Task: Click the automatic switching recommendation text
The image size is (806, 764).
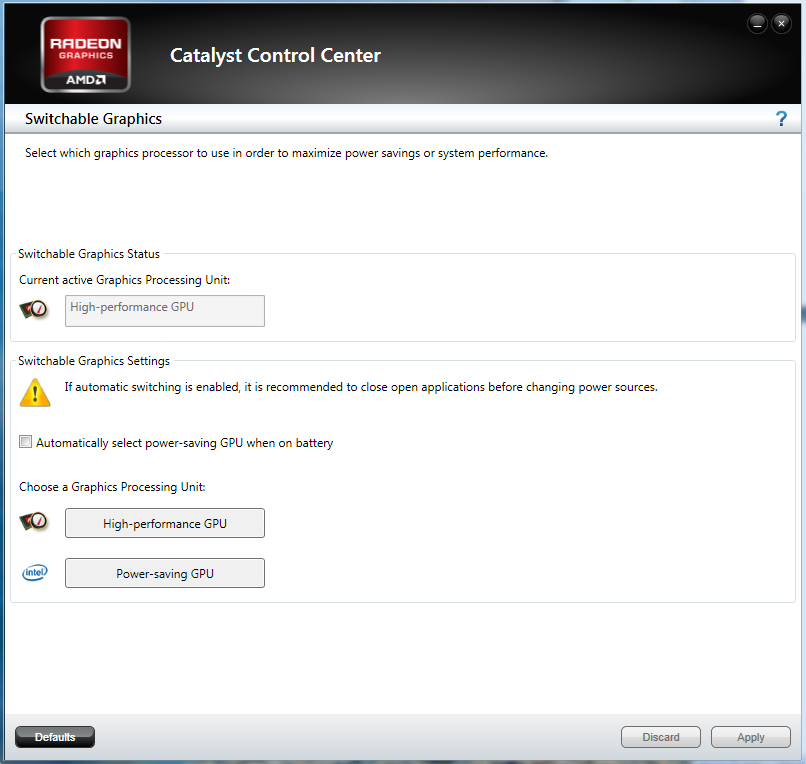Action: click(361, 387)
